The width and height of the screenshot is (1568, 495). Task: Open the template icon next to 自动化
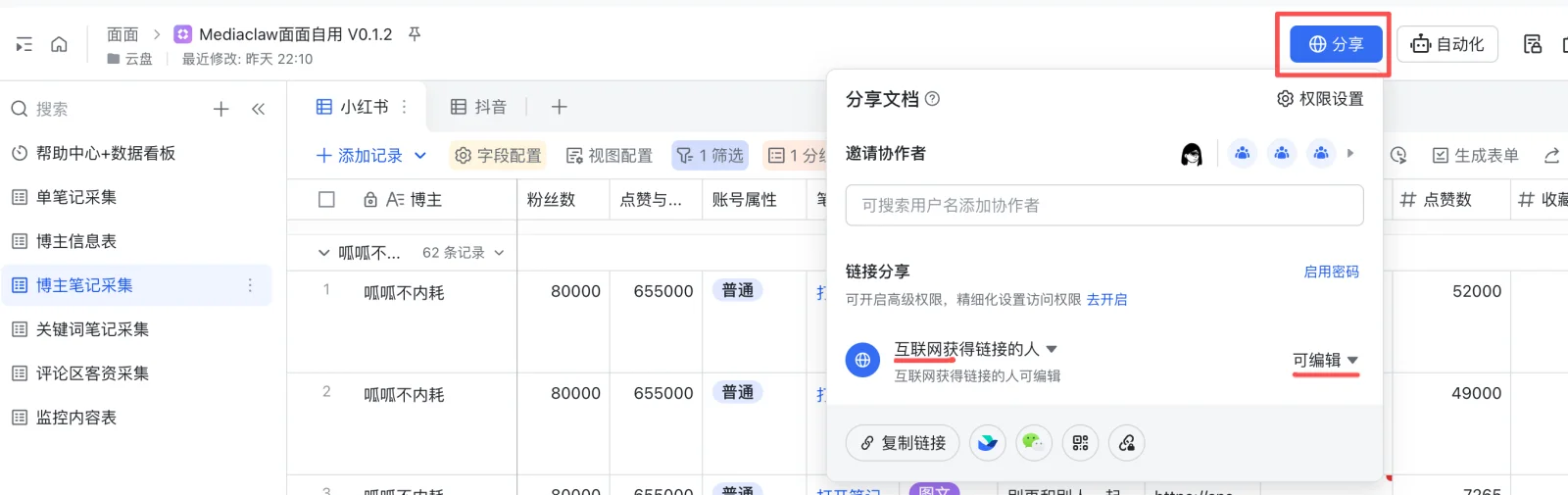click(1533, 44)
